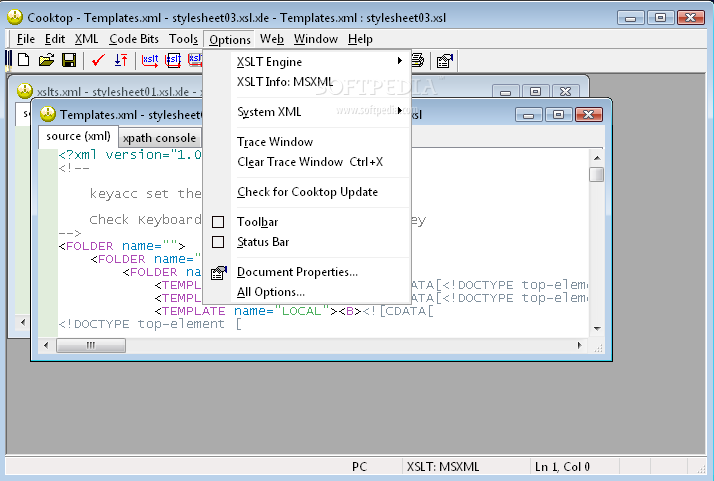Close the Templates.xml child window
This screenshot has height=481, width=714.
[589, 115]
